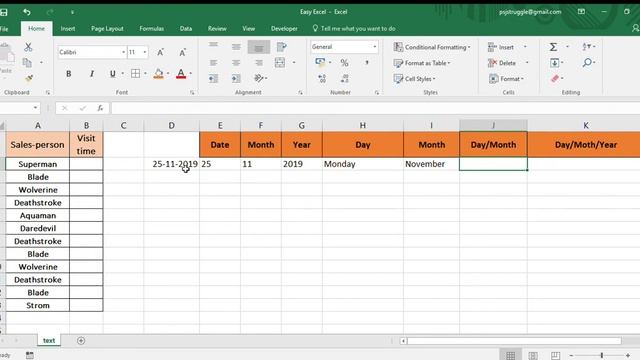Viewport: 640px width, 360px height.
Task: Apply Percent Style format
Action: 344,63
